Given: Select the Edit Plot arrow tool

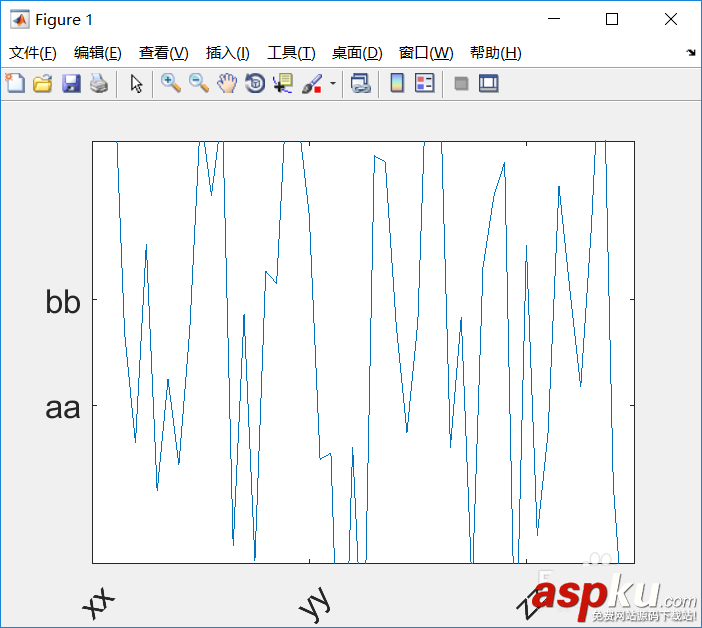Looking at the screenshot, I should [x=136, y=83].
